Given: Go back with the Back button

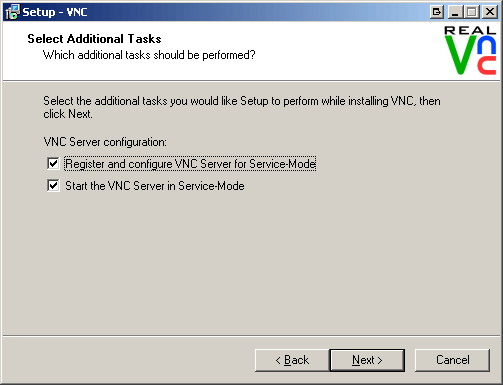Looking at the screenshot, I should [x=292, y=360].
